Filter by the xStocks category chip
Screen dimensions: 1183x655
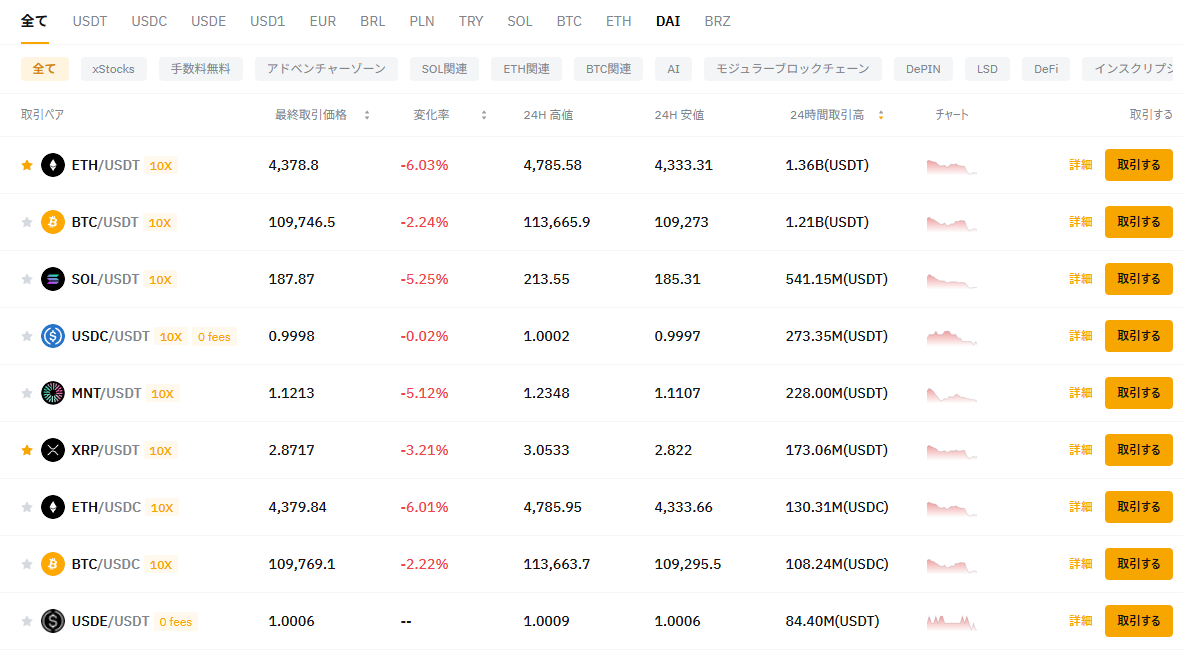[x=114, y=69]
